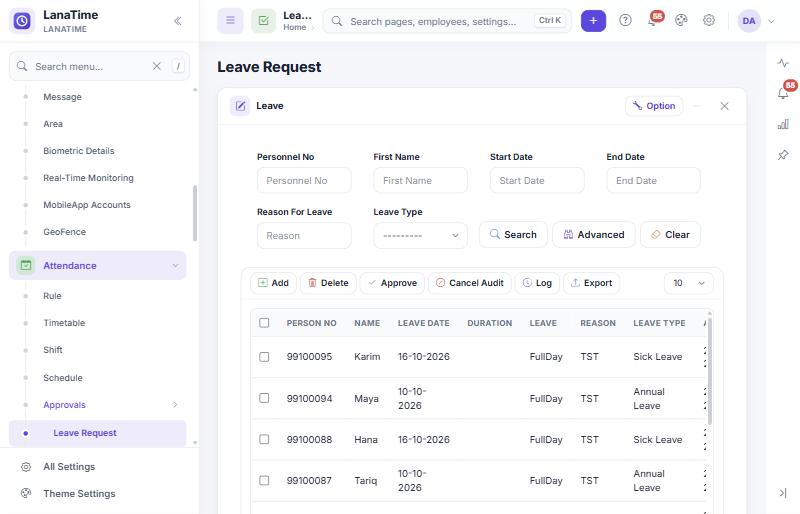Open the page size dropdown showing 10
The image size is (800, 514).
tap(689, 283)
